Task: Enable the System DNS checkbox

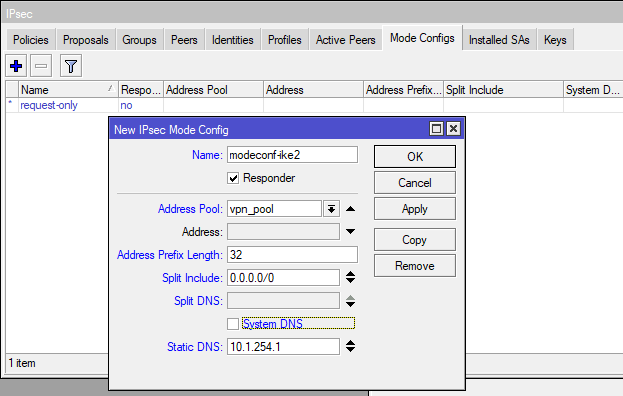Action: click(x=233, y=324)
